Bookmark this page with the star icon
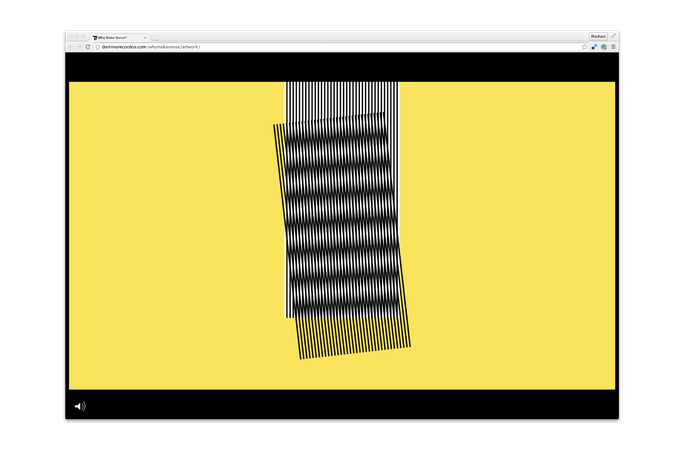Screen dimensions: 687x458 click(x=584, y=47)
